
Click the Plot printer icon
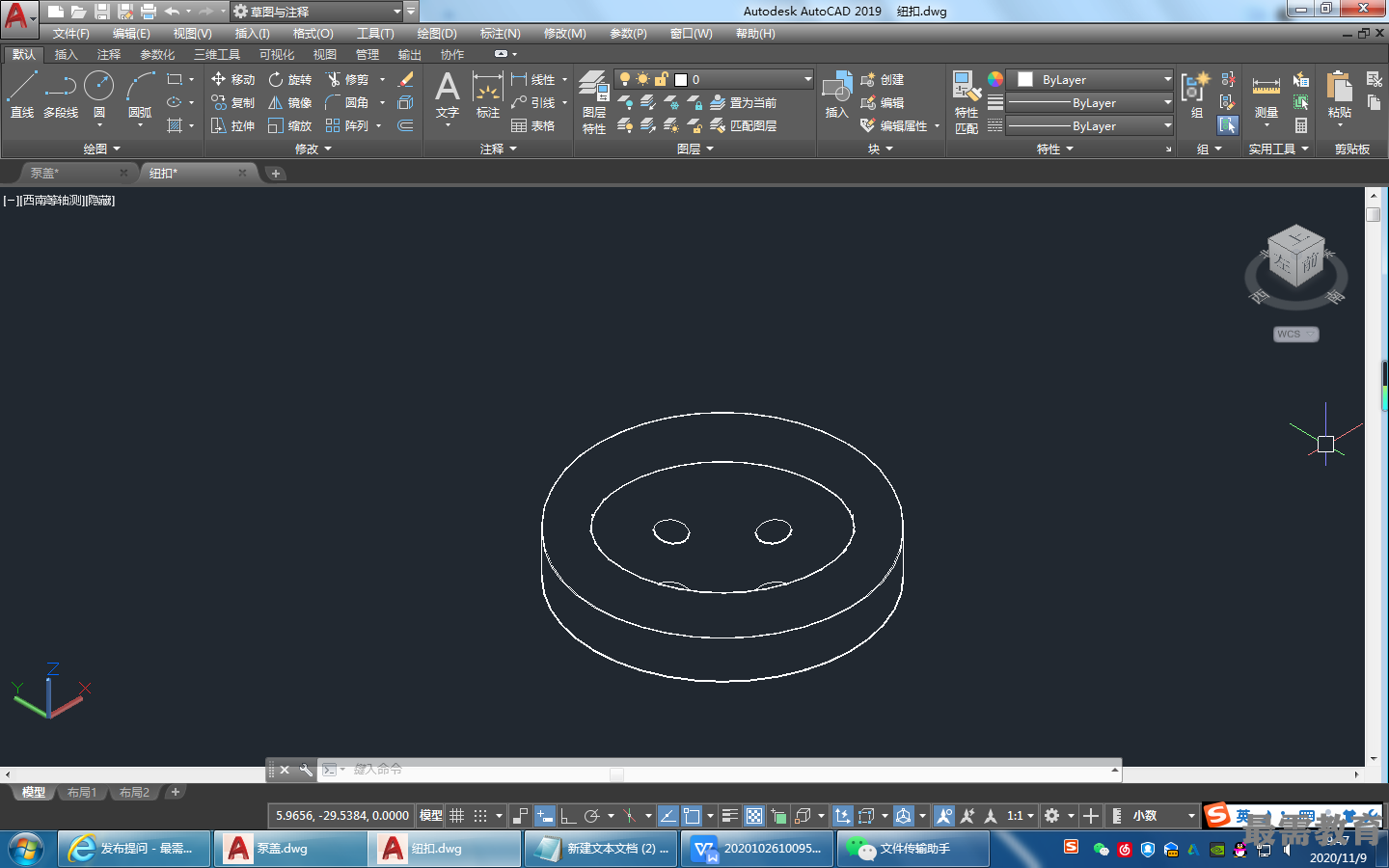pos(149,12)
